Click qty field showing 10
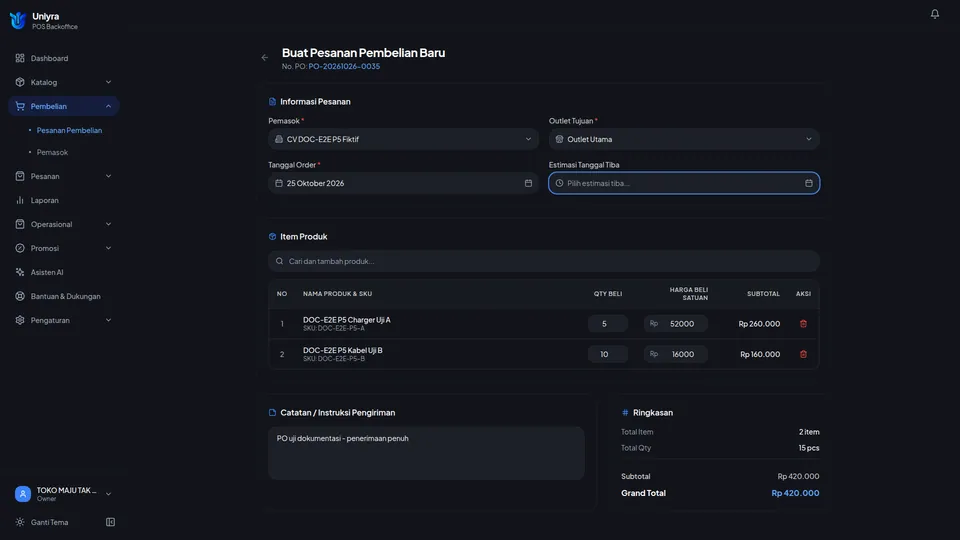 (607, 354)
